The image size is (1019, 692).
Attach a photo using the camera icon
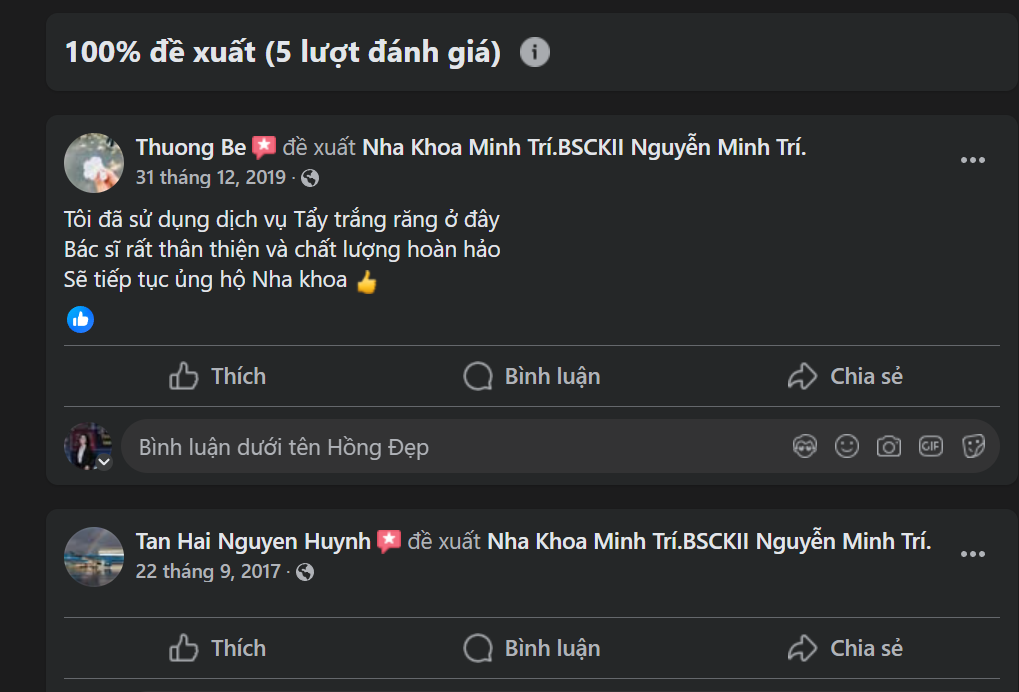888,446
